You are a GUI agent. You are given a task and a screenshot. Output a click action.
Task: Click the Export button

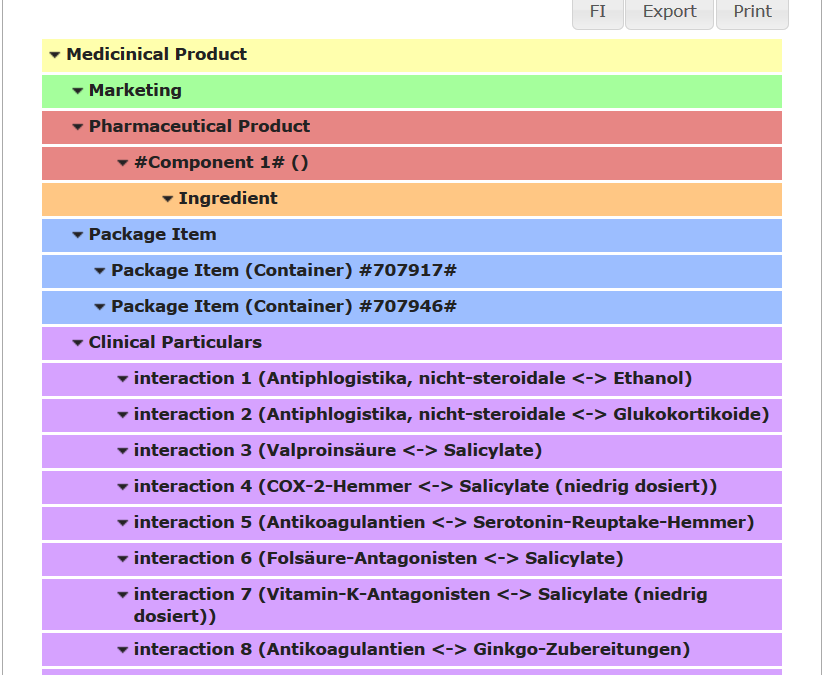[x=669, y=12]
